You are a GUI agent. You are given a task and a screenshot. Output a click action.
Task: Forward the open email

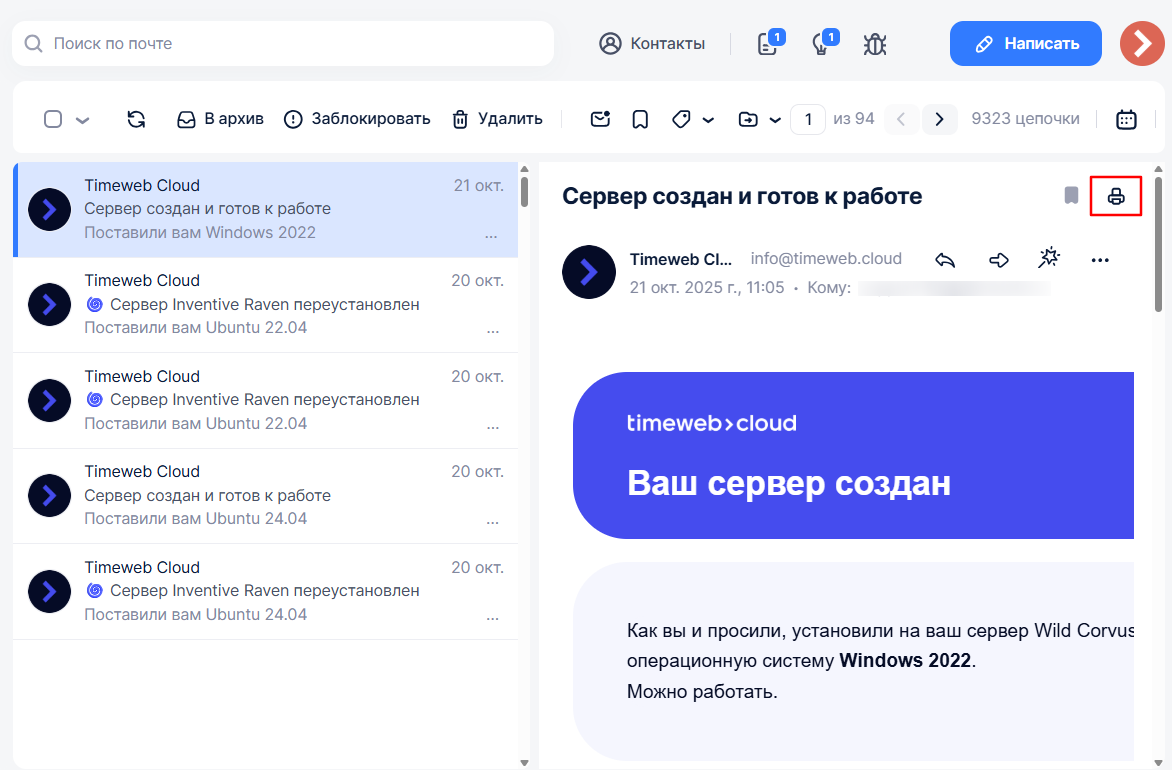997,258
